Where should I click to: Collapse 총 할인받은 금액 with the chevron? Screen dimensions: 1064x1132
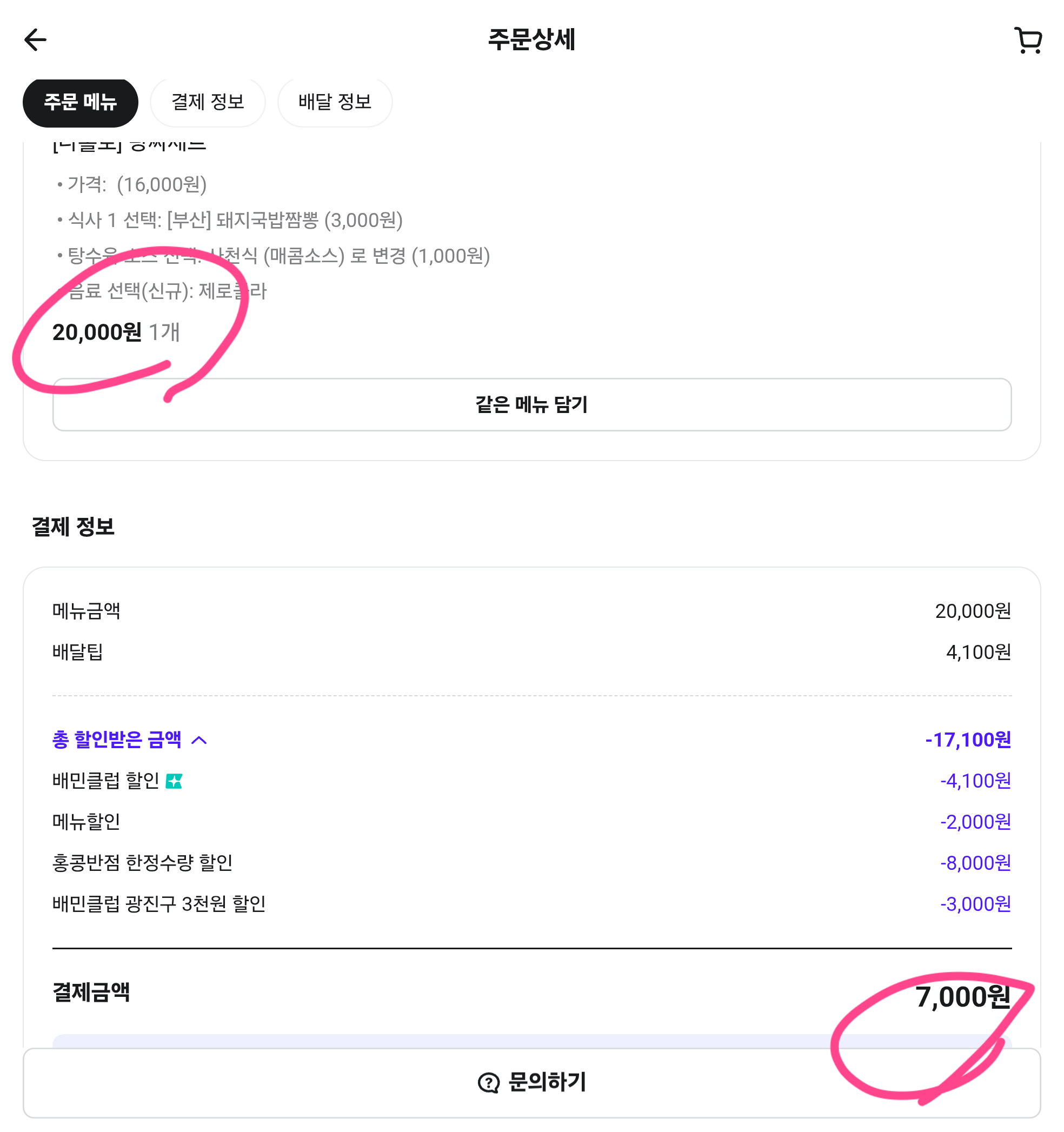click(199, 740)
